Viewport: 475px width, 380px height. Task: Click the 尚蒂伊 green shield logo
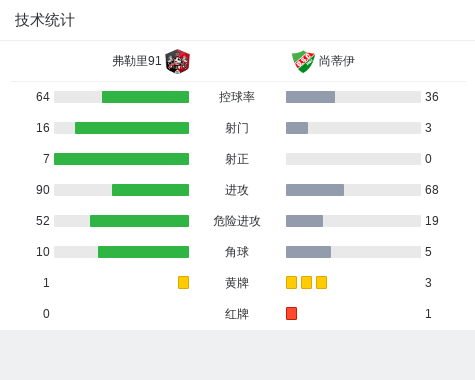(303, 61)
